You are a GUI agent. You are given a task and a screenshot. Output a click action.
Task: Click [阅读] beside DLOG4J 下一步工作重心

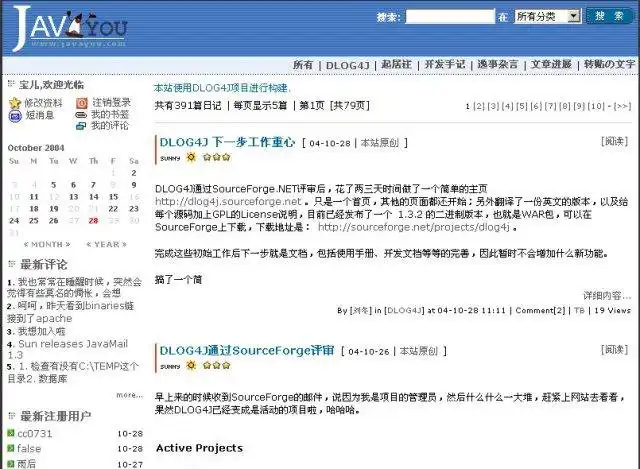tap(614, 142)
